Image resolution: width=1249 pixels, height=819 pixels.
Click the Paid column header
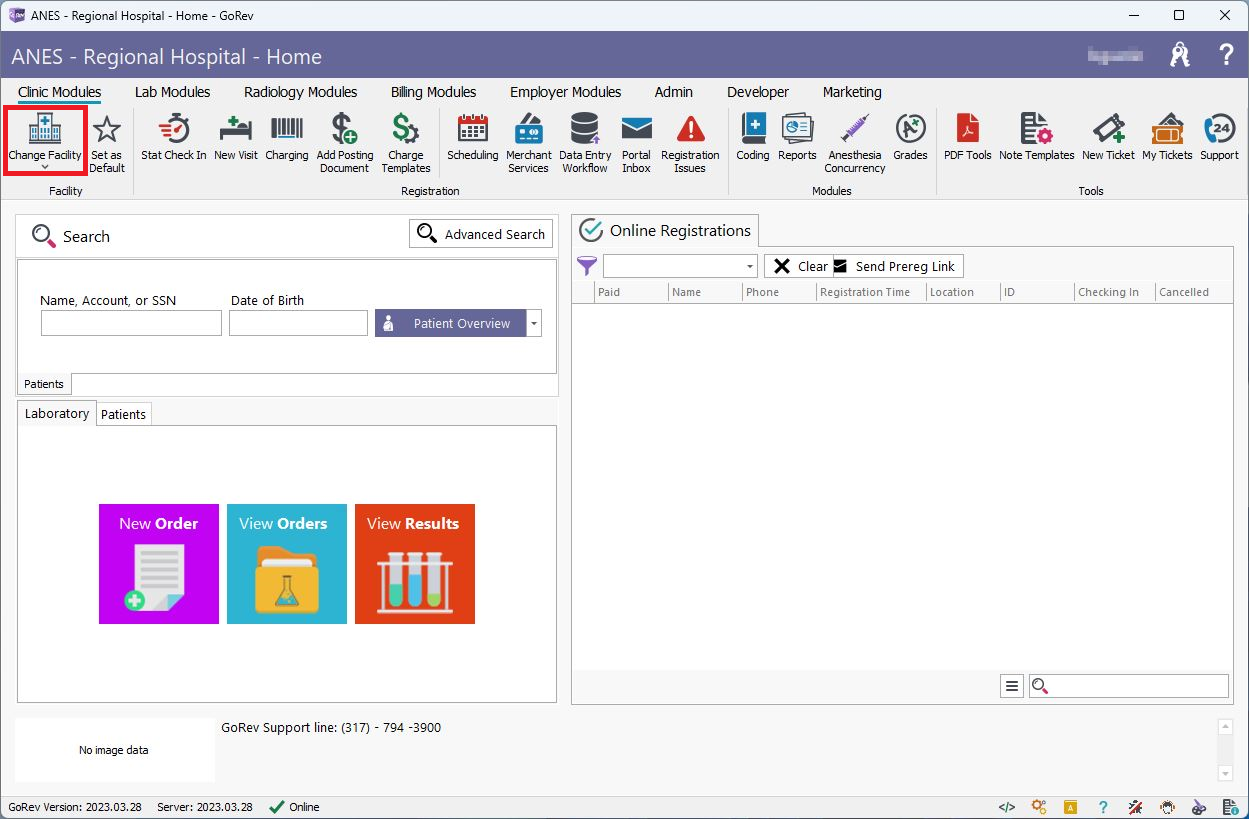click(630, 292)
